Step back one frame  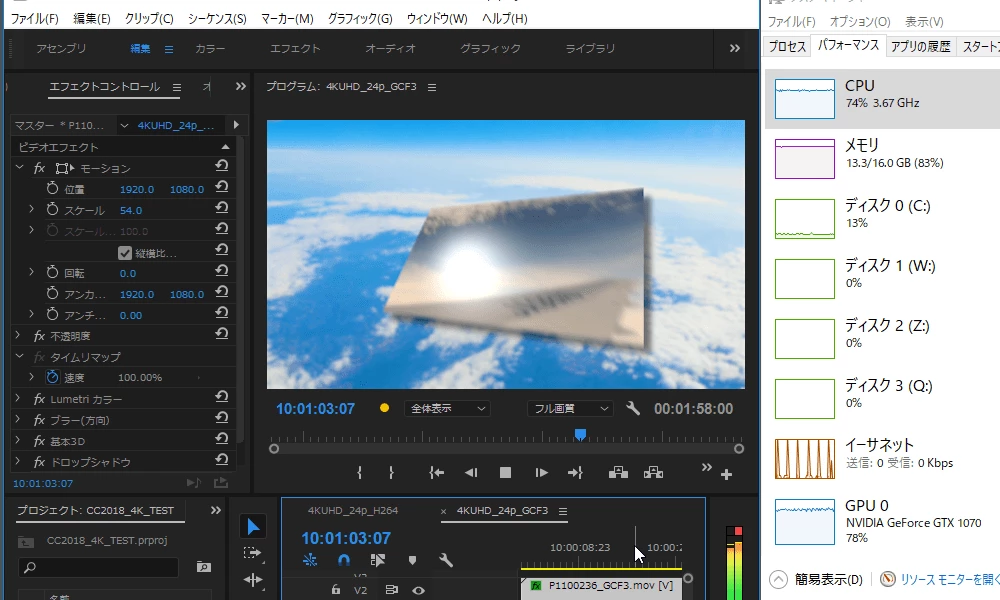[x=471, y=472]
